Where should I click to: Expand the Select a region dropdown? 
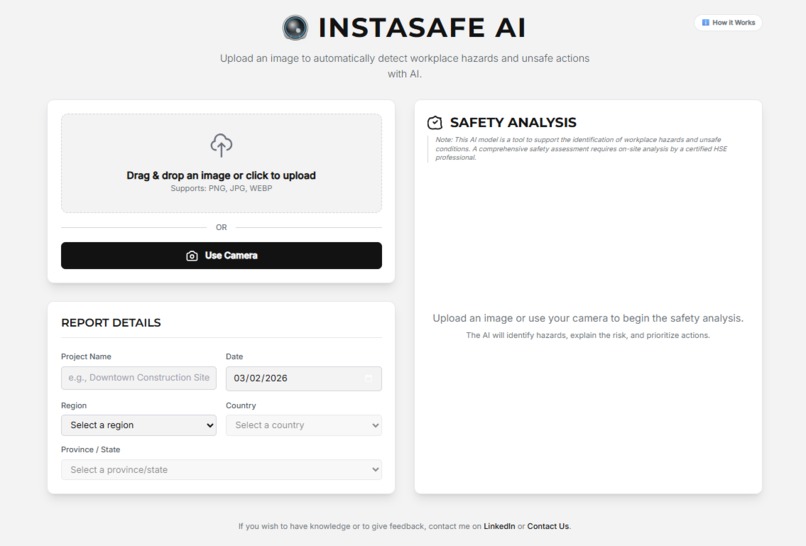tap(139, 425)
